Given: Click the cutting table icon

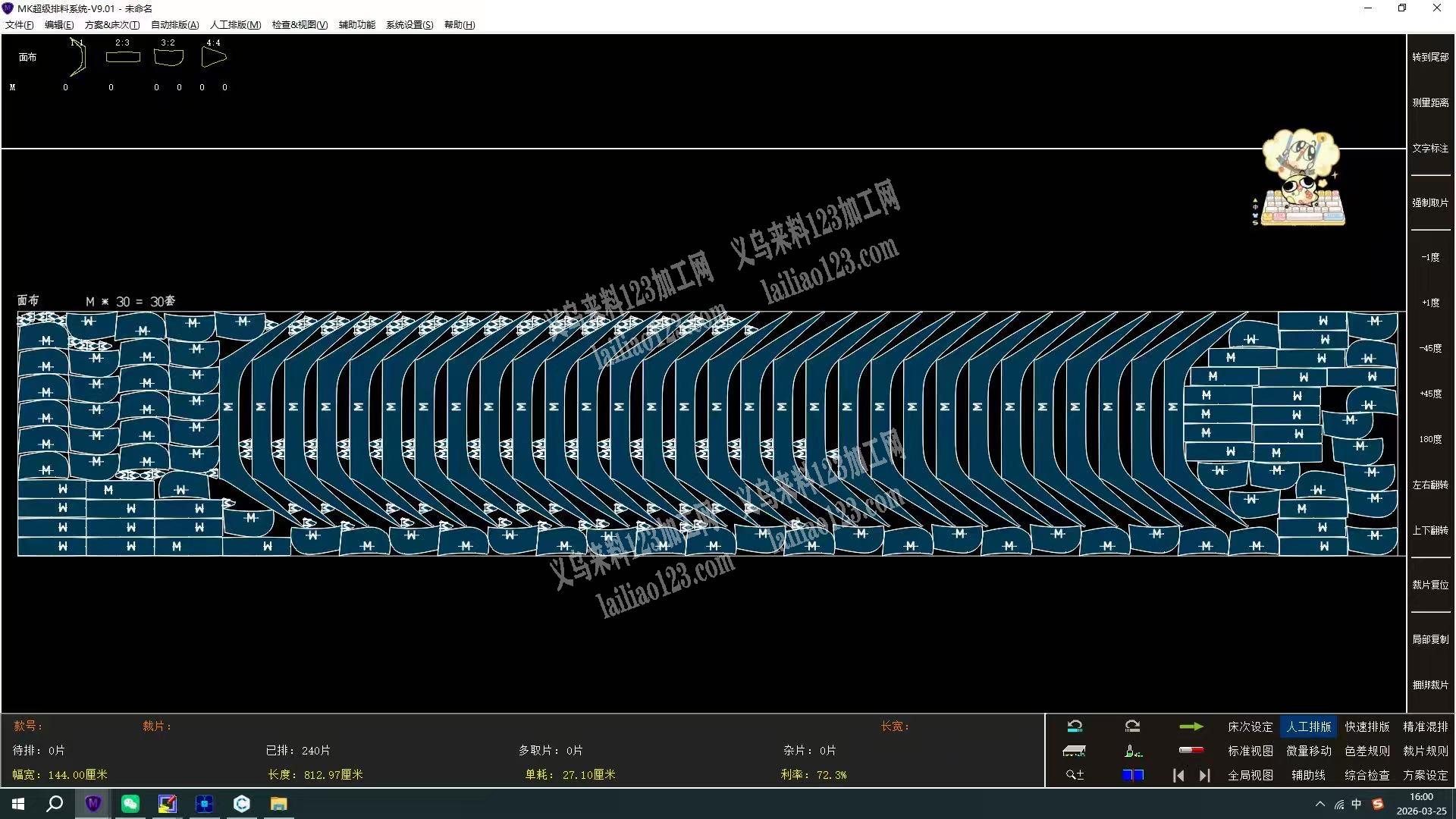Looking at the screenshot, I should coord(1075,751).
